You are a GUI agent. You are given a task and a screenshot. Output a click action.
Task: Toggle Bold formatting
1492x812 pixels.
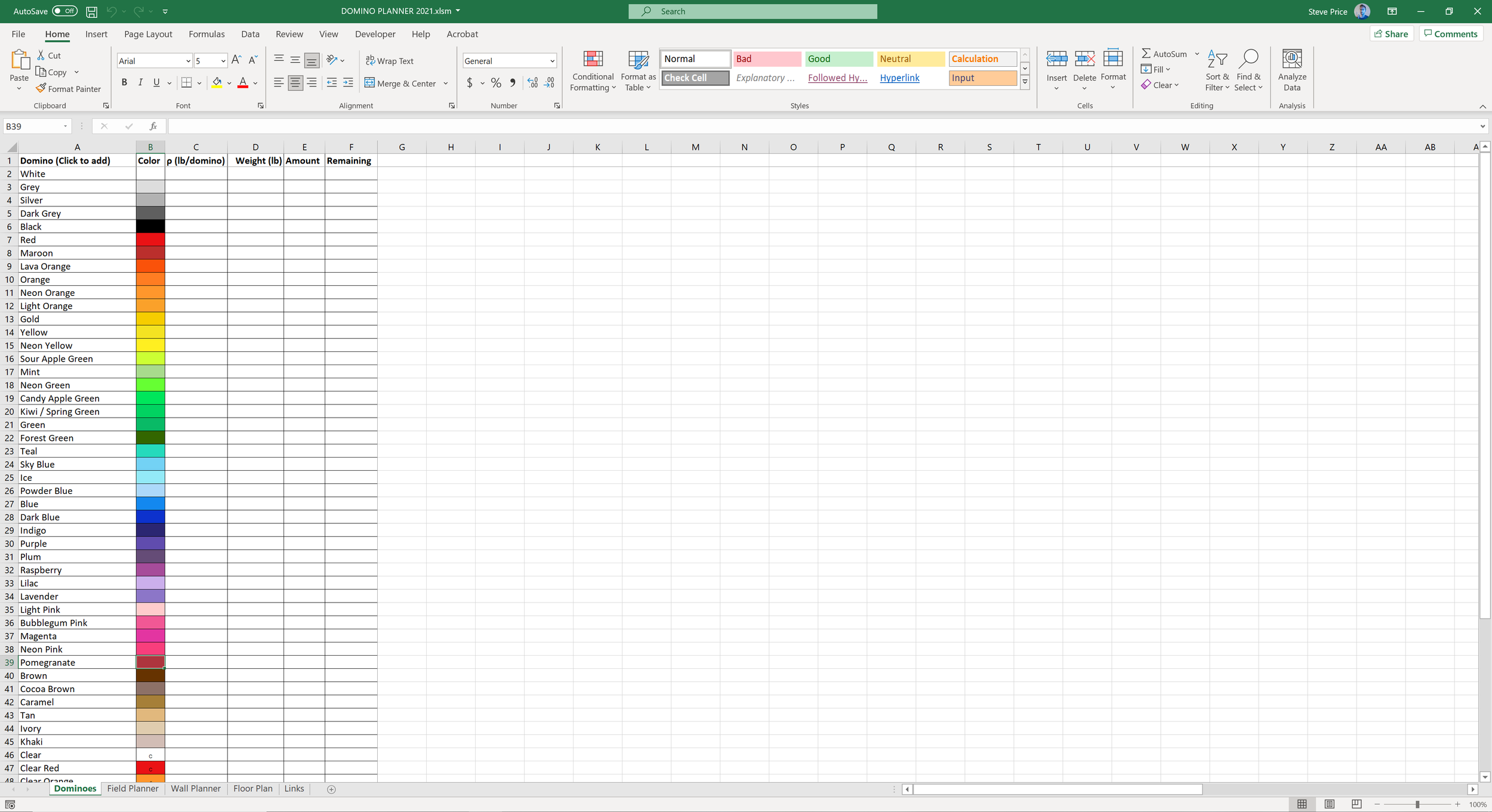(124, 83)
